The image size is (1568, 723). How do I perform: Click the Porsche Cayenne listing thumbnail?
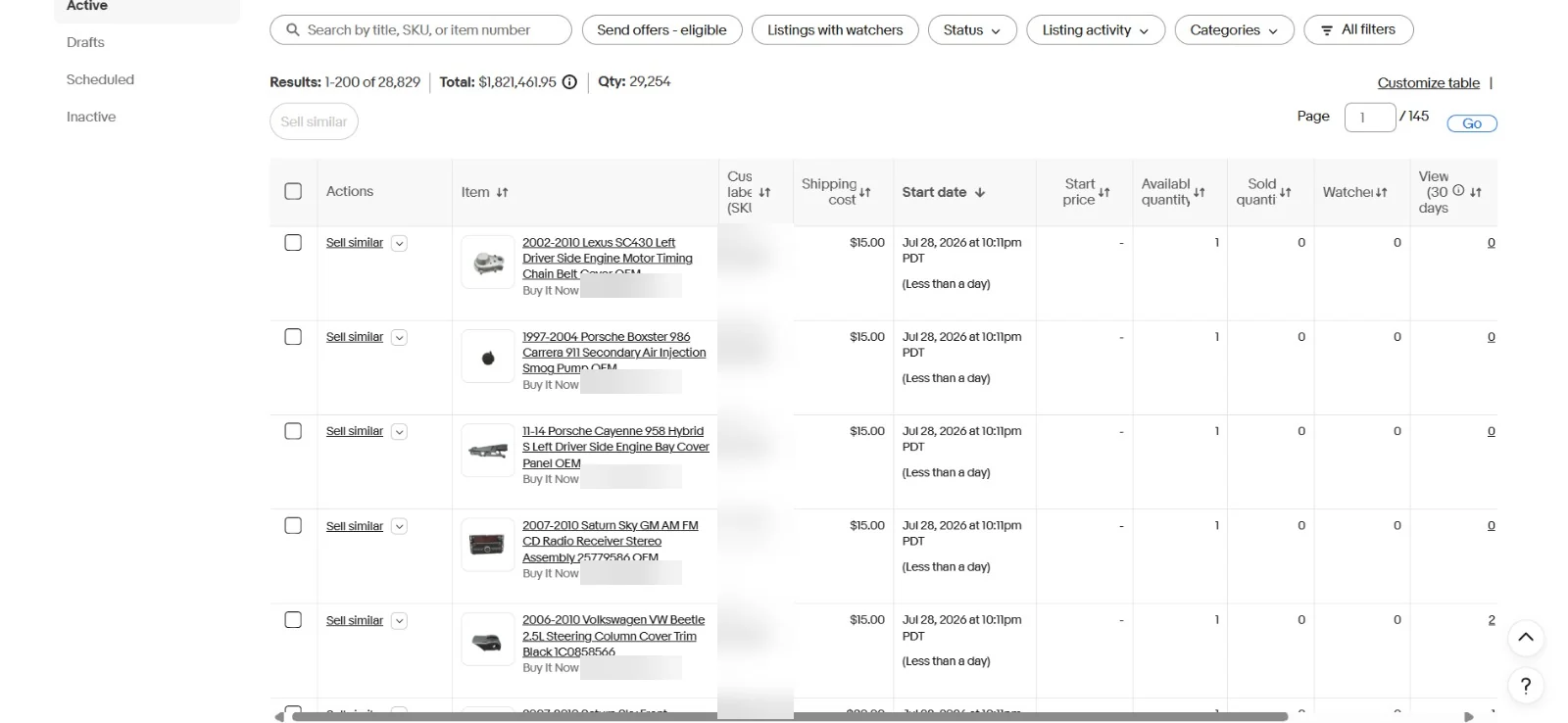488,451
